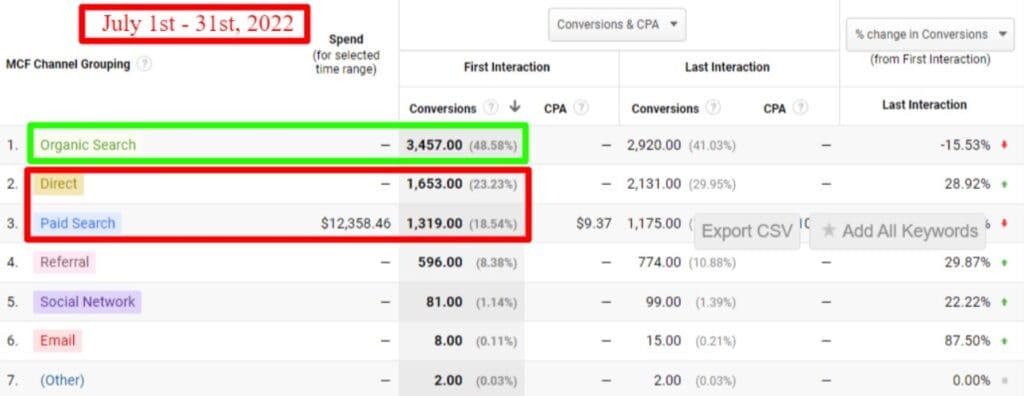This screenshot has width=1024, height=396.
Task: Click green up arrow beside 28.92%
Action: tap(1004, 184)
